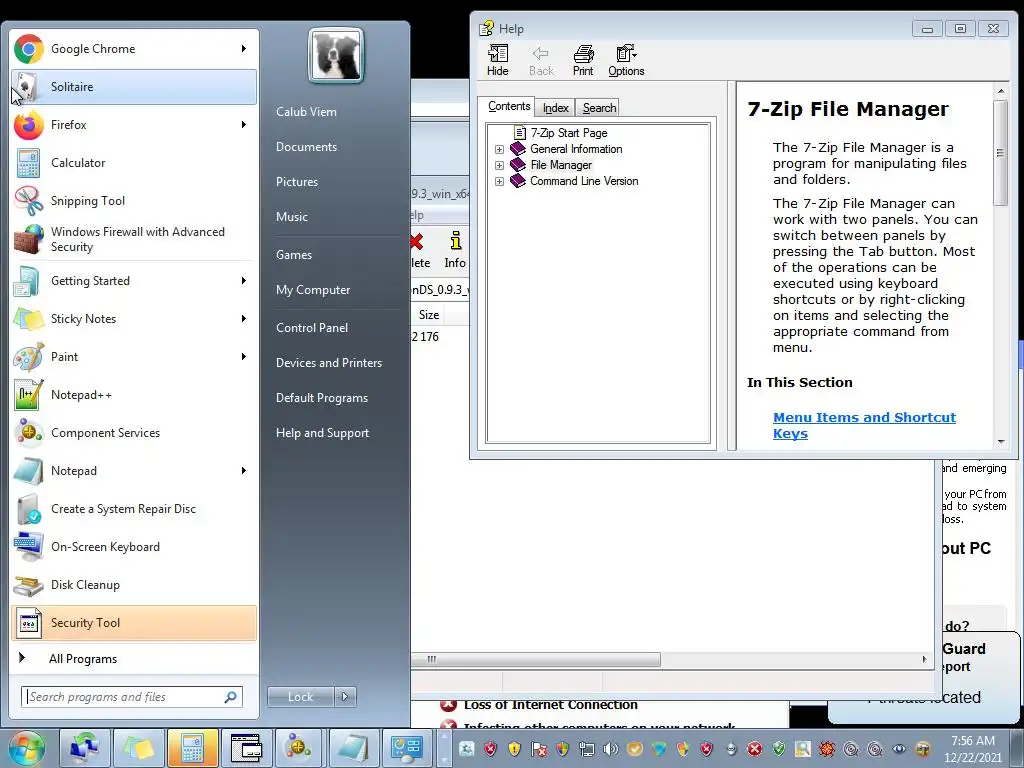Open Pictures from Start menu
Screen dimensions: 1024x768
coord(297,182)
